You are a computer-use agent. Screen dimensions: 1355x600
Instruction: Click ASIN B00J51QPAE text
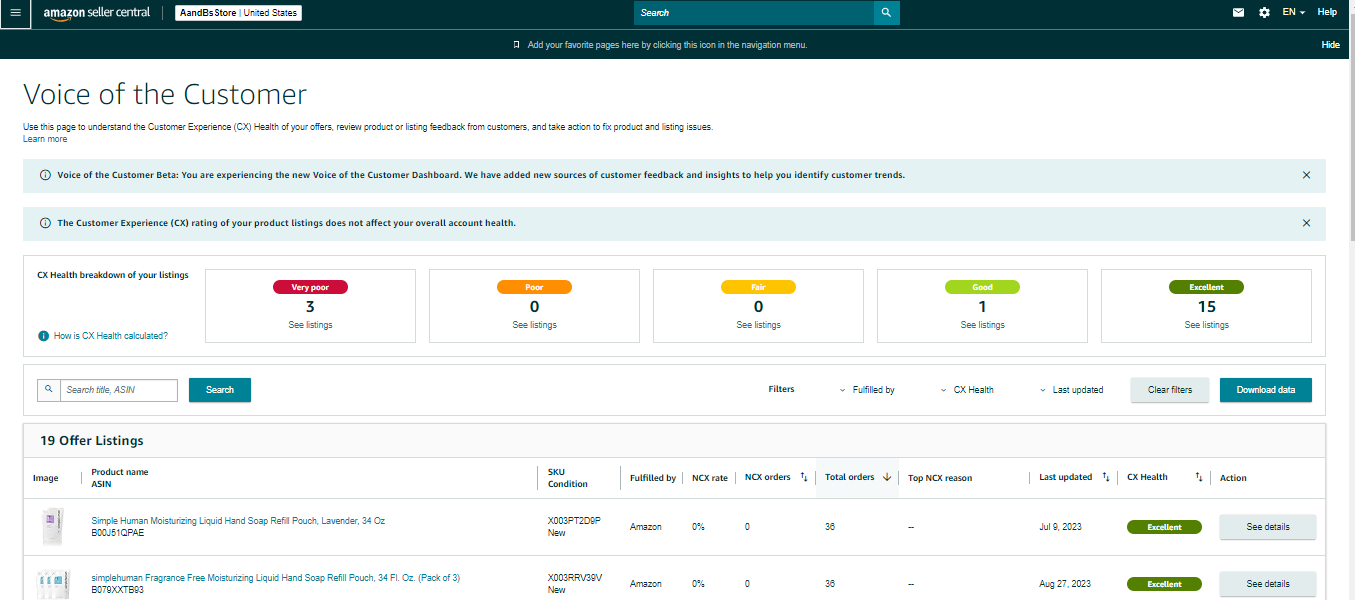click(x=118, y=533)
